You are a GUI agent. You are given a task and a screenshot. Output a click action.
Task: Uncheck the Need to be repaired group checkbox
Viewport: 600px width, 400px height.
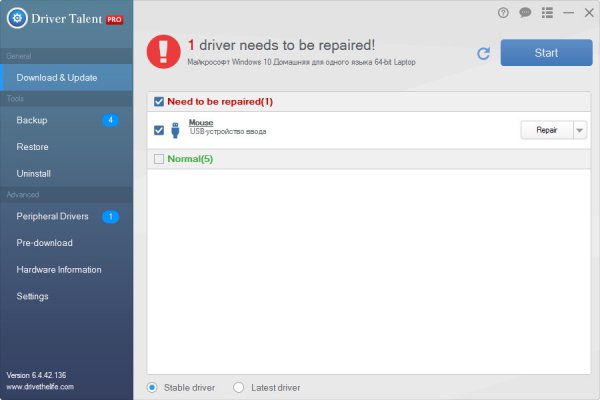(x=159, y=102)
